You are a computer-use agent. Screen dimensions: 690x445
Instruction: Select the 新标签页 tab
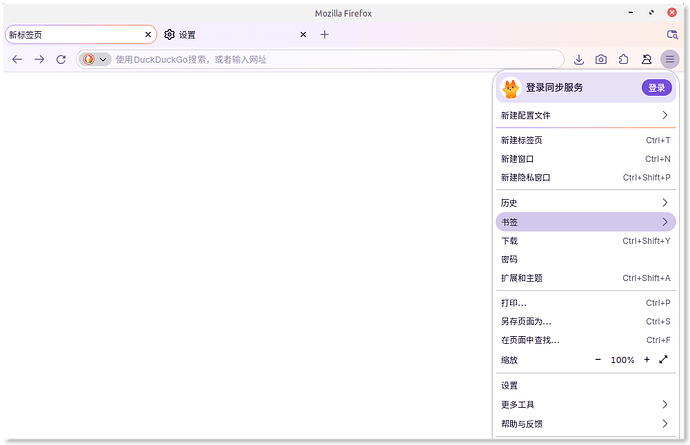coord(81,34)
